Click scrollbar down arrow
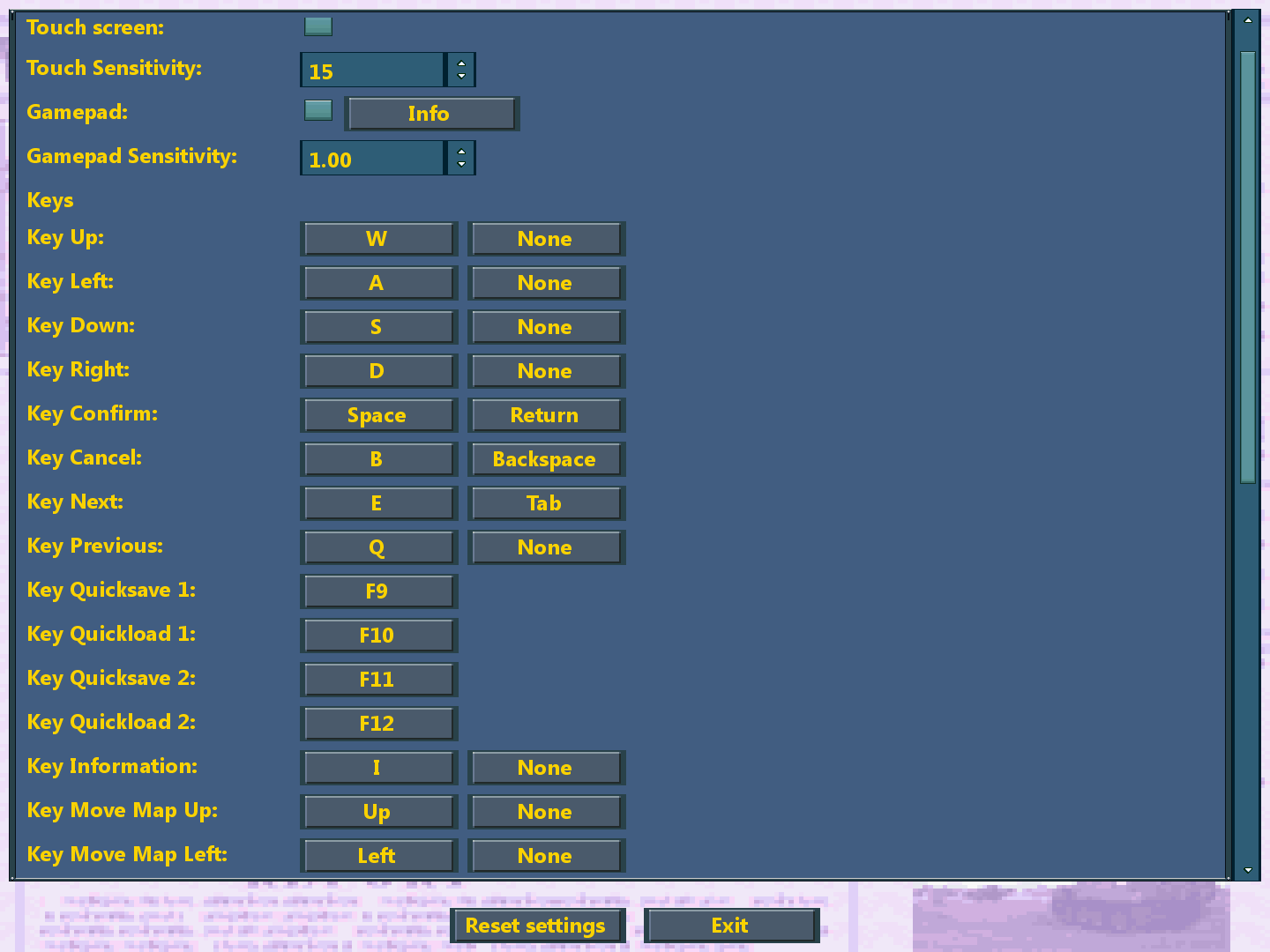This screenshot has height=952, width=1270. click(x=1247, y=870)
